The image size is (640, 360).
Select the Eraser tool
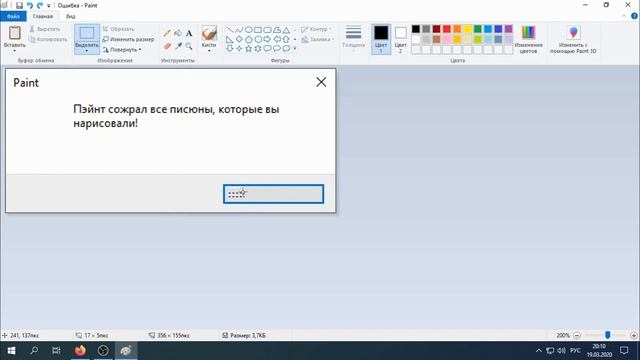point(167,46)
